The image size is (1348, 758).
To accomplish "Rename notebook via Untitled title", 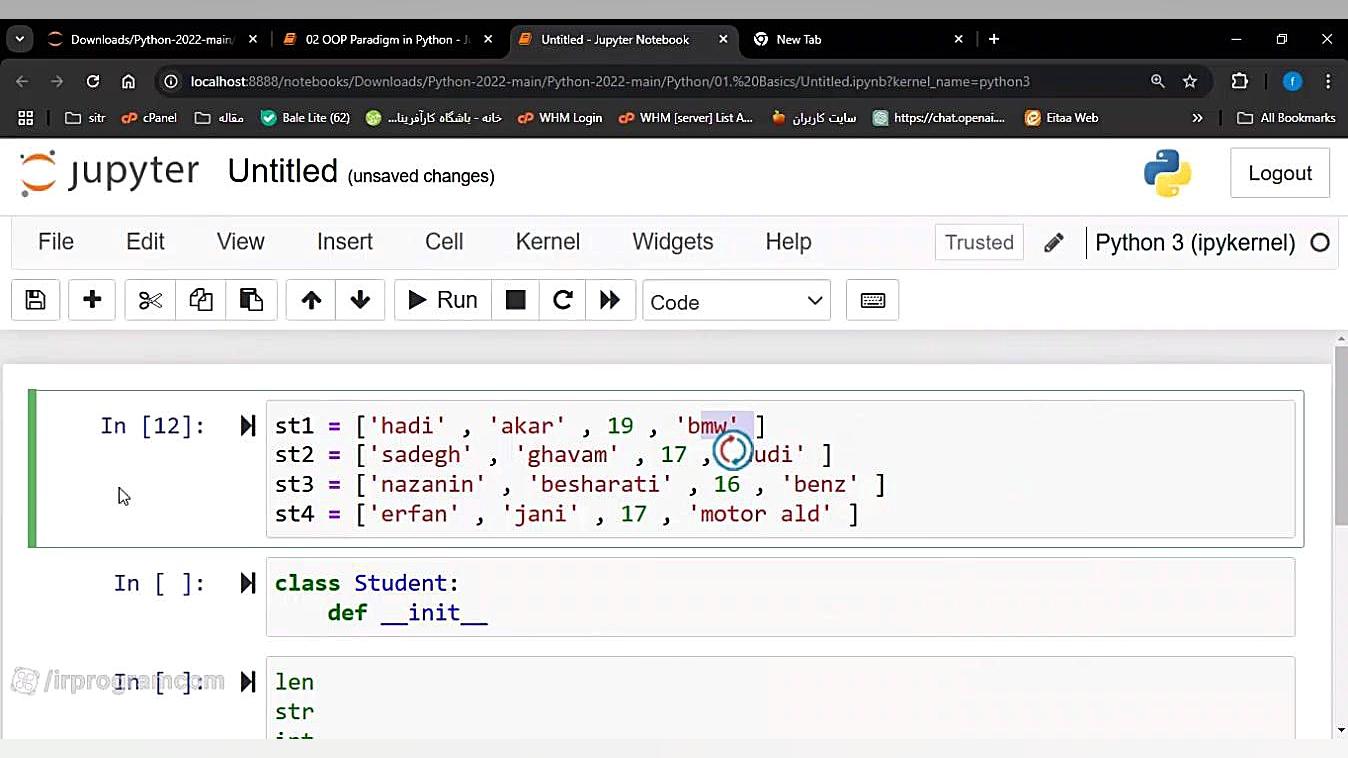I will pos(283,172).
